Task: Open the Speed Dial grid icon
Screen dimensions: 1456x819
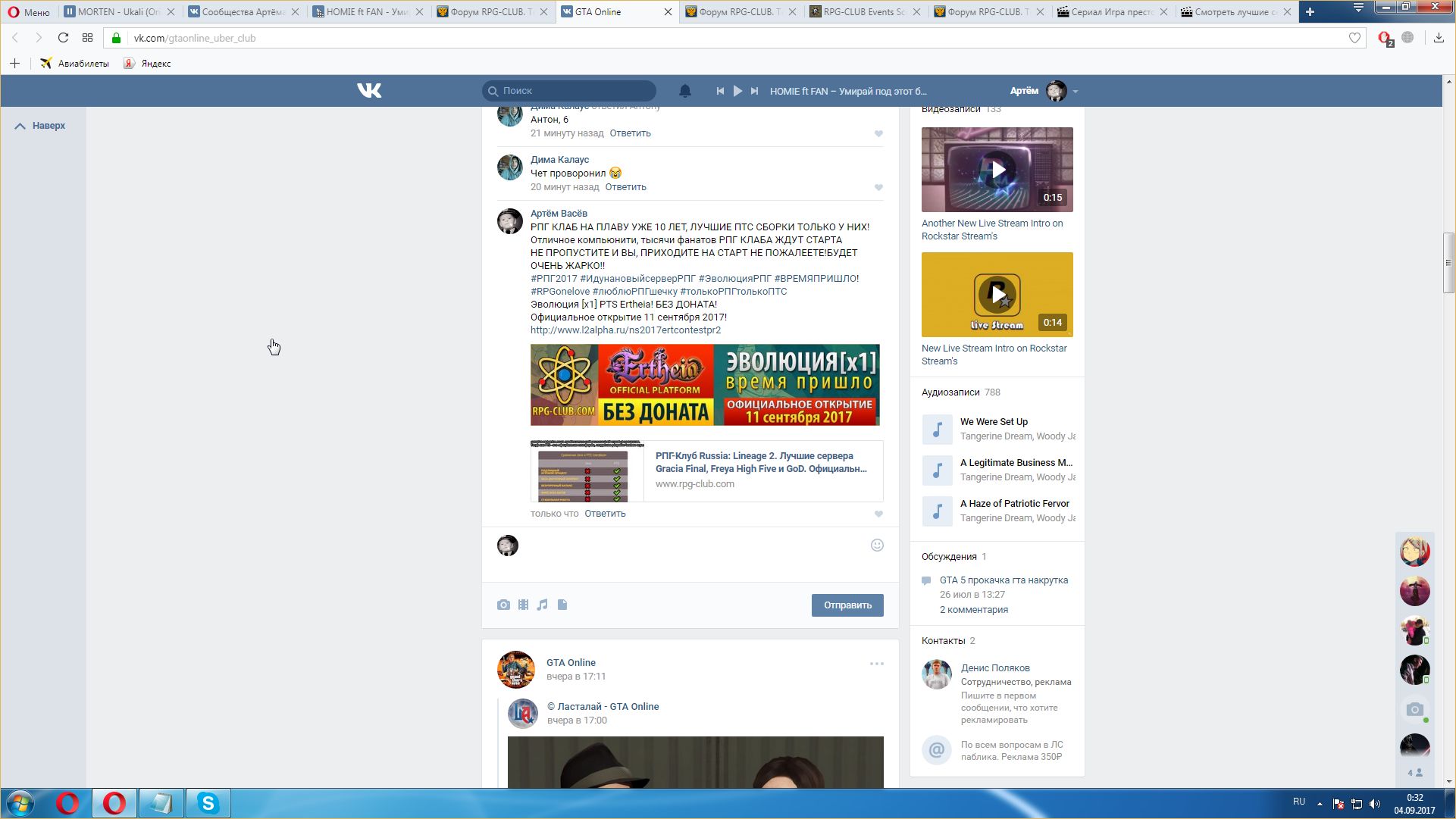Action: (x=87, y=38)
